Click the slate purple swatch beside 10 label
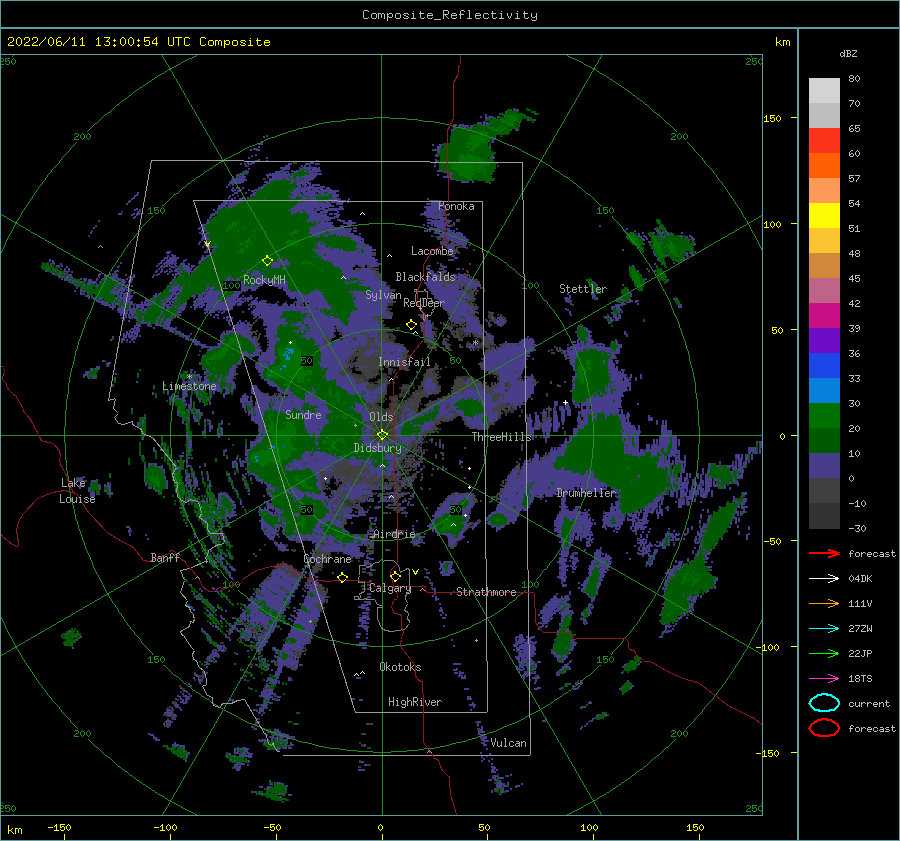This screenshot has width=900, height=841. (824, 465)
